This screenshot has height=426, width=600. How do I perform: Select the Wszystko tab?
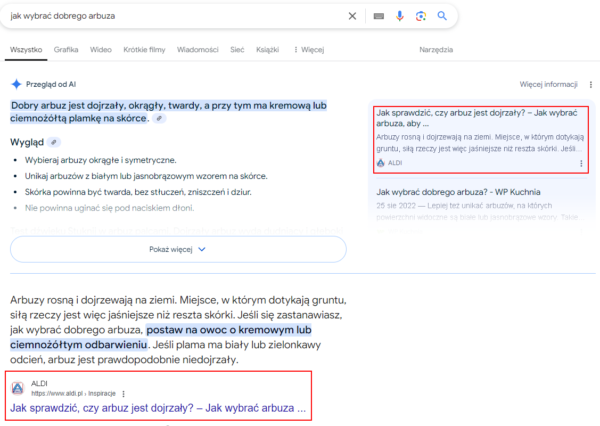[x=26, y=50]
